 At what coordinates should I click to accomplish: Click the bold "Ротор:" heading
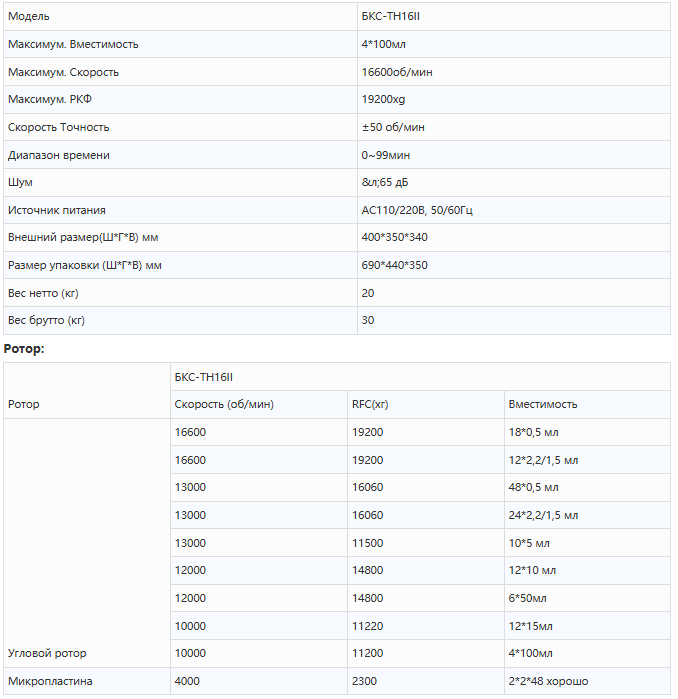tap(25, 348)
